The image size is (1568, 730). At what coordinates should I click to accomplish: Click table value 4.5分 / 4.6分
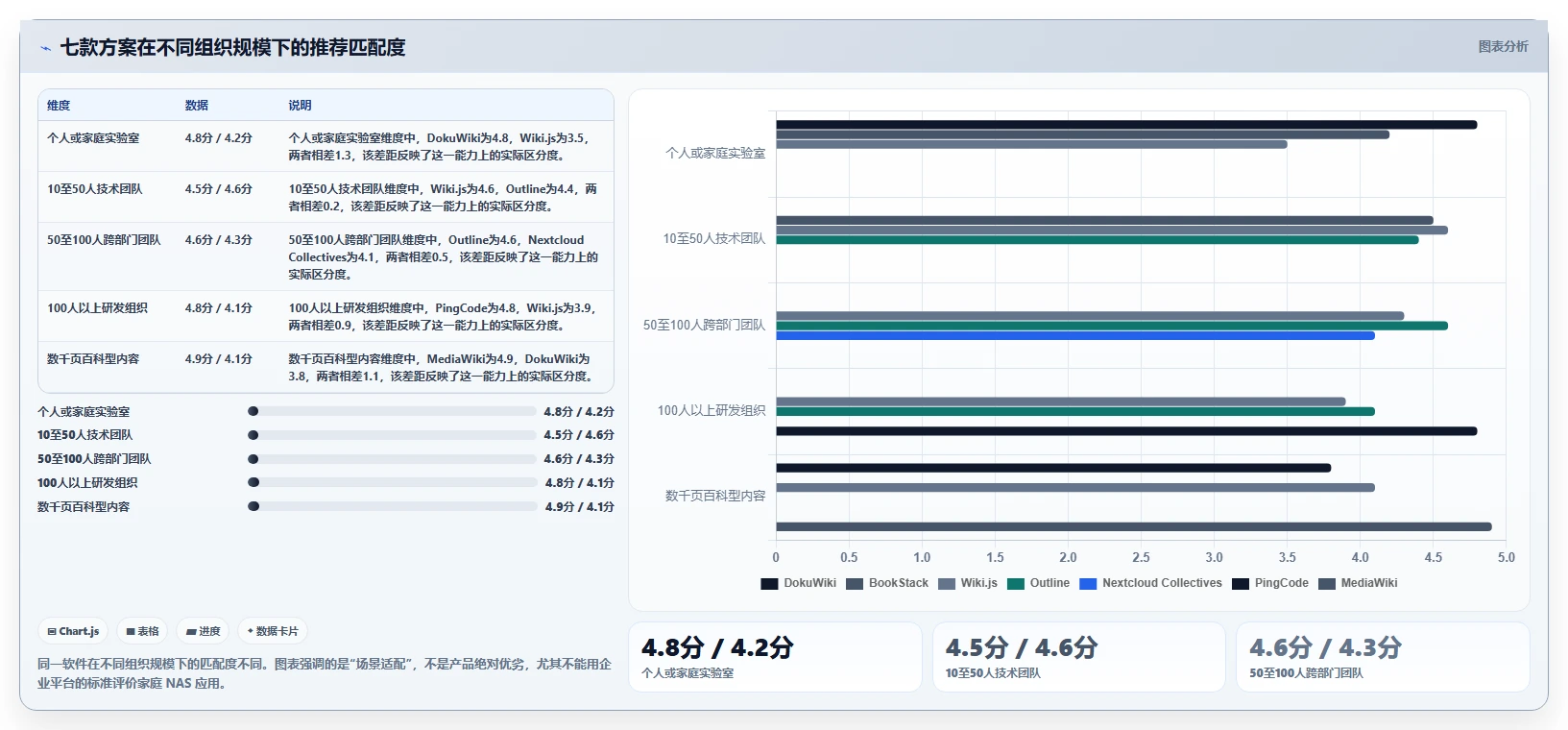point(219,189)
